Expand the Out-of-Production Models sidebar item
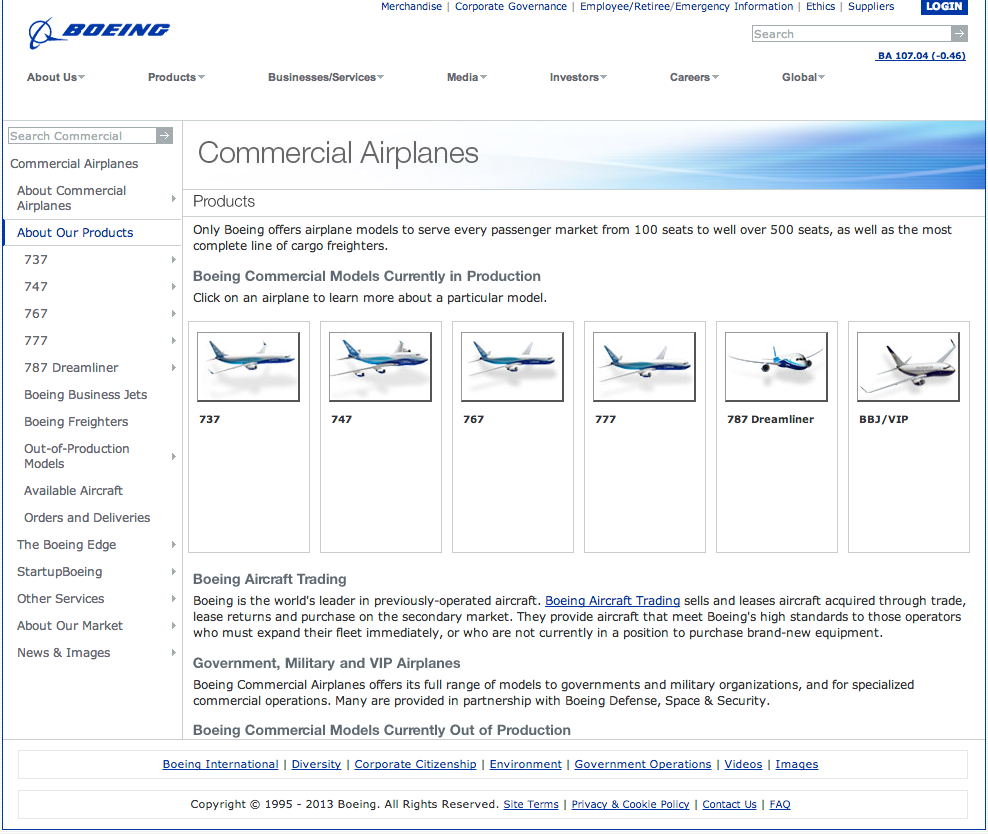This screenshot has height=834, width=988. coord(77,456)
